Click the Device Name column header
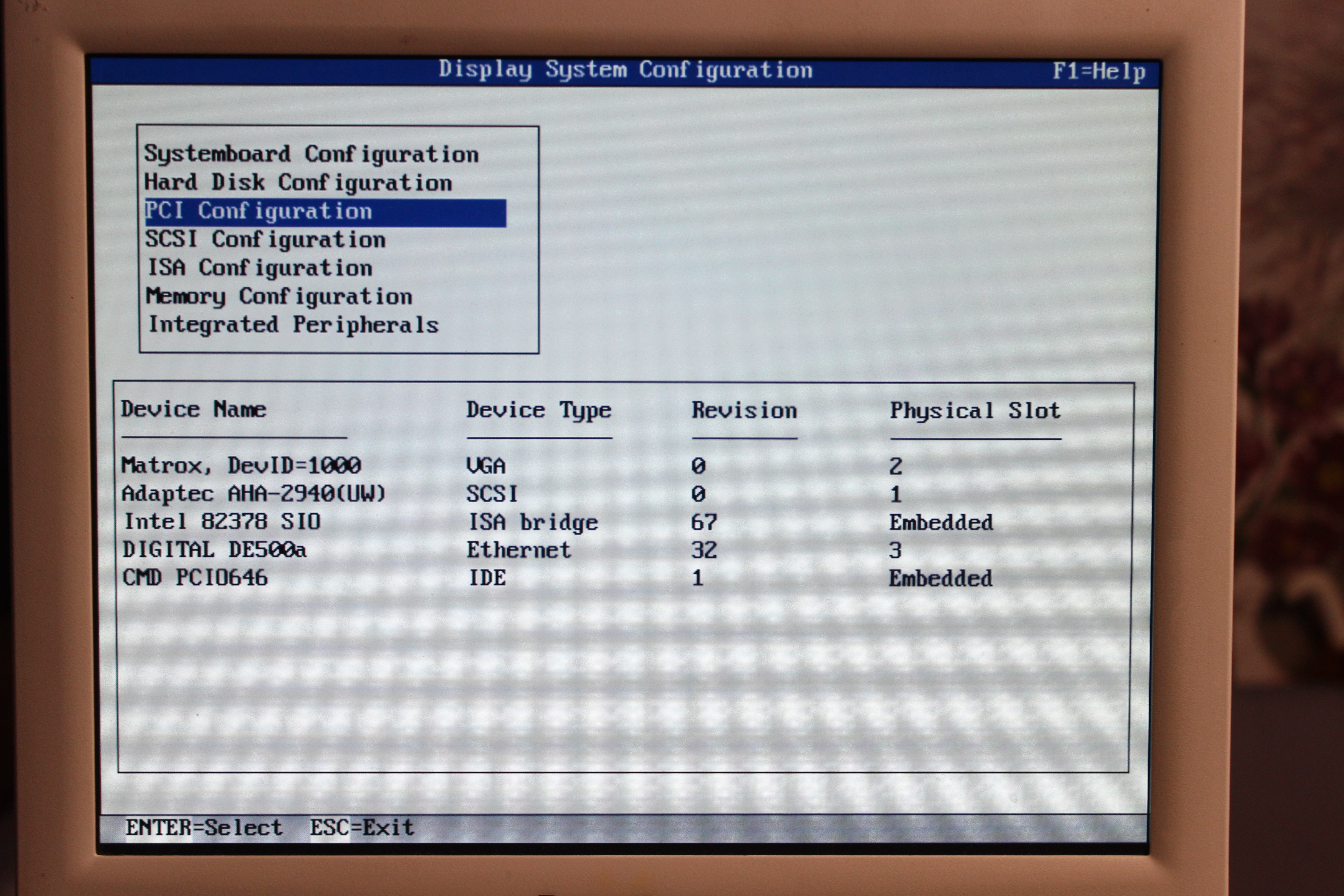This screenshot has width=1344, height=896. 194,410
